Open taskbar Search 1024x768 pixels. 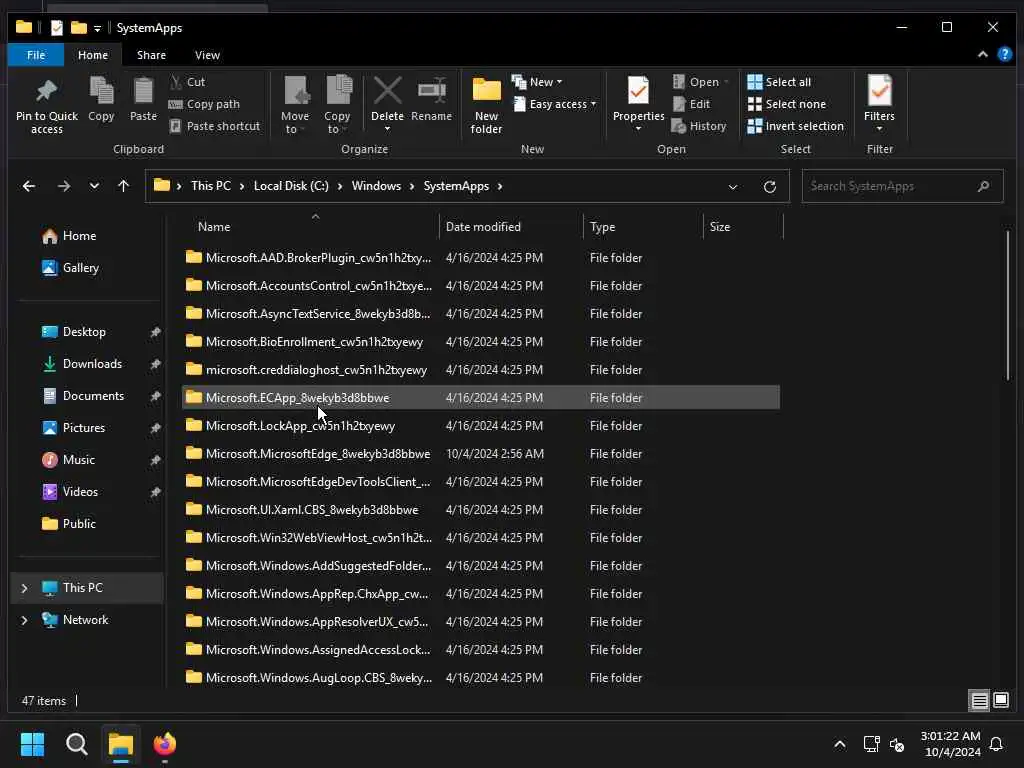(76, 744)
